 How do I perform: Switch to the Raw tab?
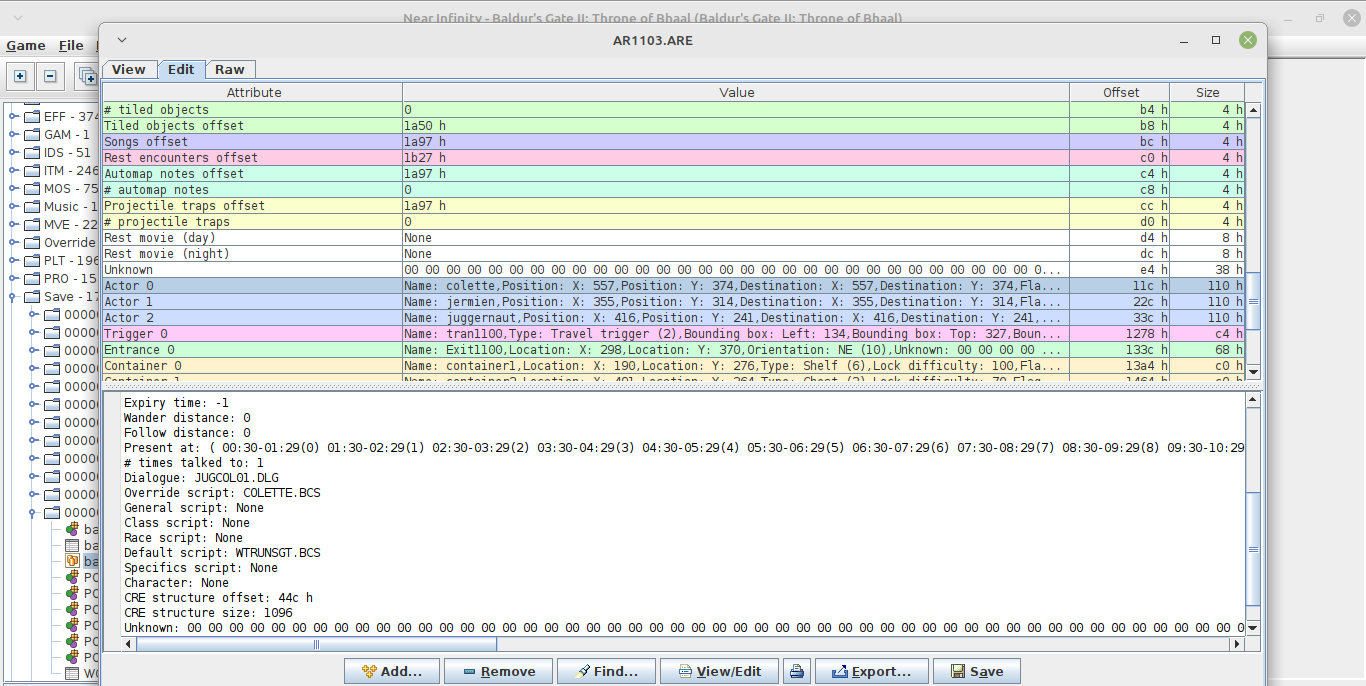pyautogui.click(x=230, y=69)
